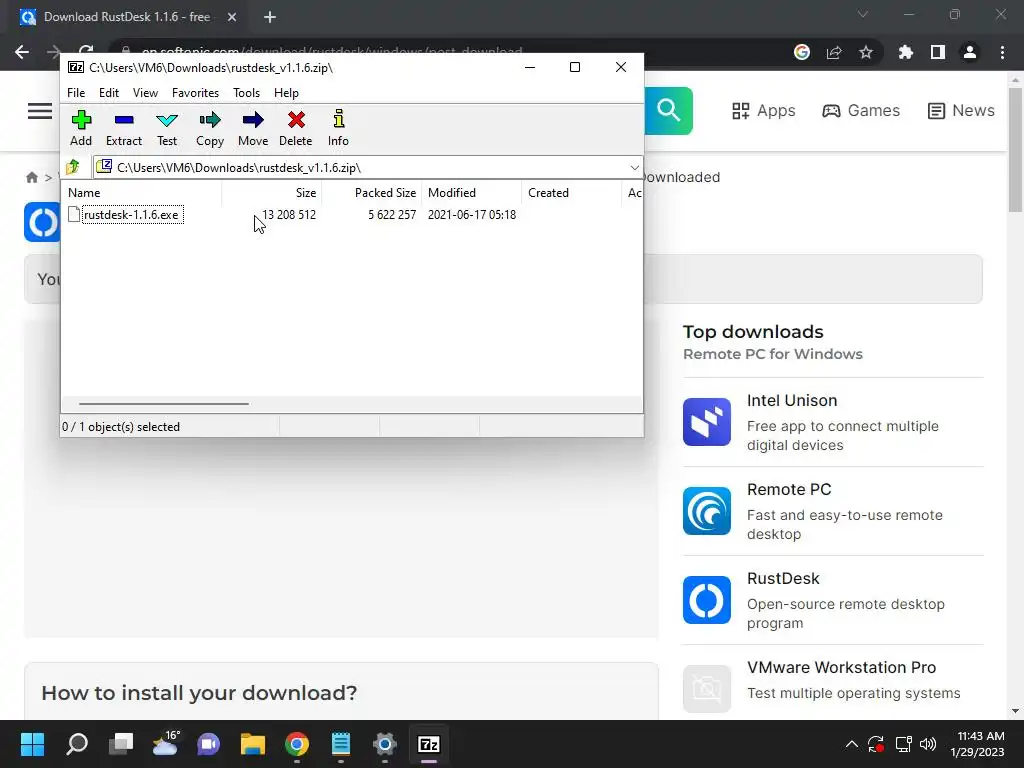Image resolution: width=1024 pixels, height=768 pixels.
Task: Click the Remote PC app icon
Action: [x=707, y=511]
